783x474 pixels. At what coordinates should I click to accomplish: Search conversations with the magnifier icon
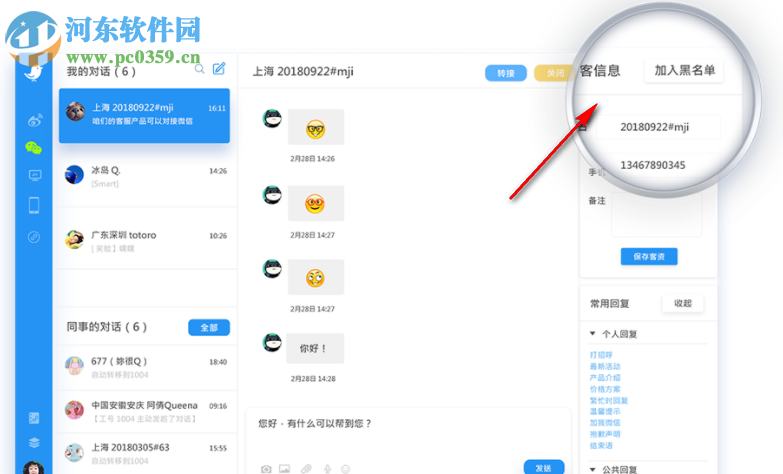(199, 69)
